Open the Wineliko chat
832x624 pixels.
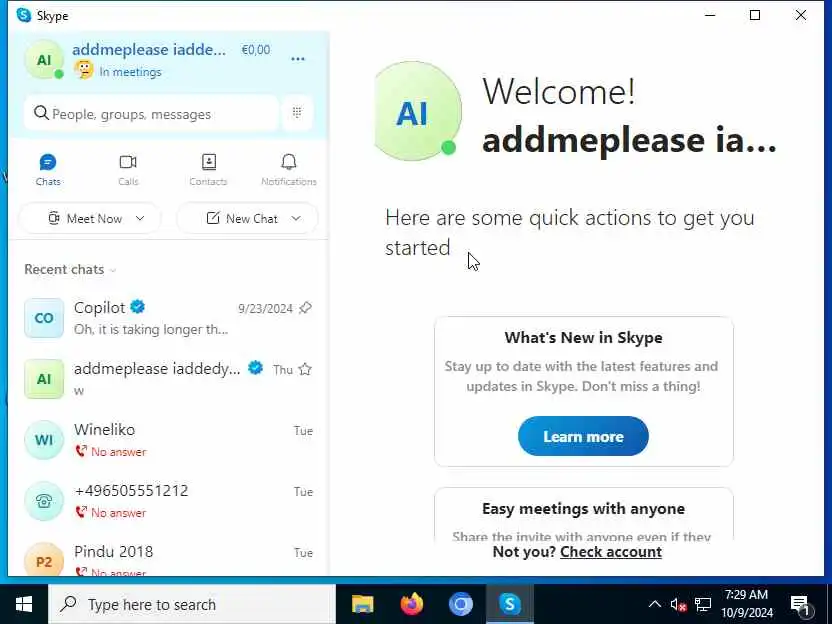point(168,440)
